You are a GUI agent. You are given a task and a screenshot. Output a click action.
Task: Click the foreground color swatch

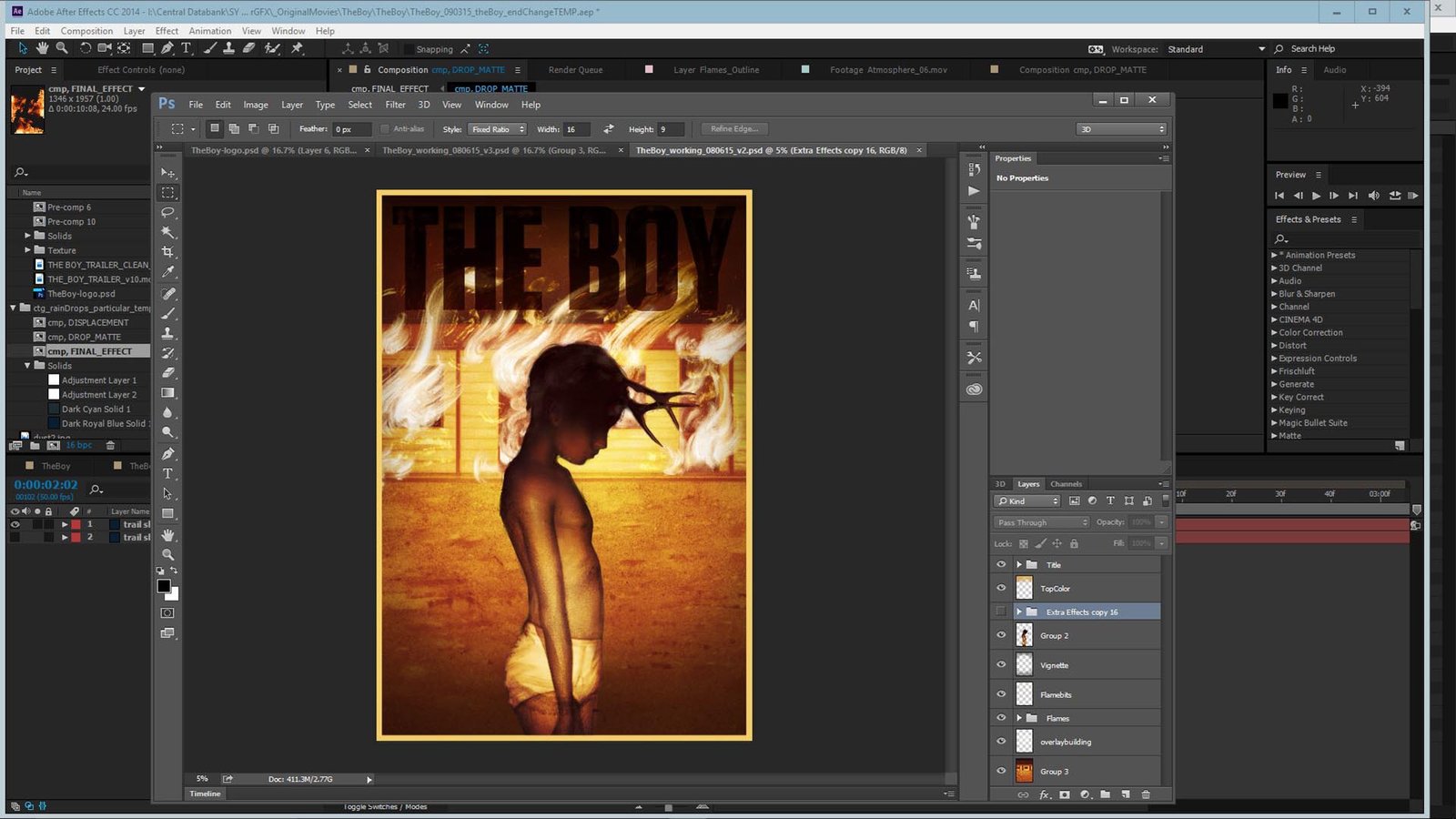(x=164, y=586)
